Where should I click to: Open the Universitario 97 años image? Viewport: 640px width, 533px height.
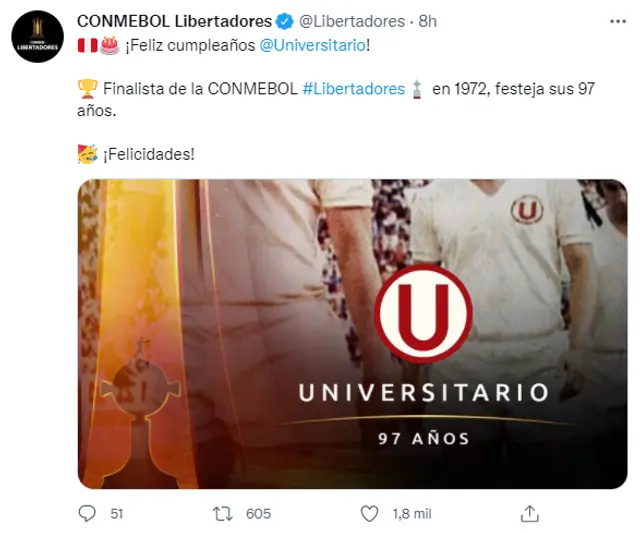[352, 334]
